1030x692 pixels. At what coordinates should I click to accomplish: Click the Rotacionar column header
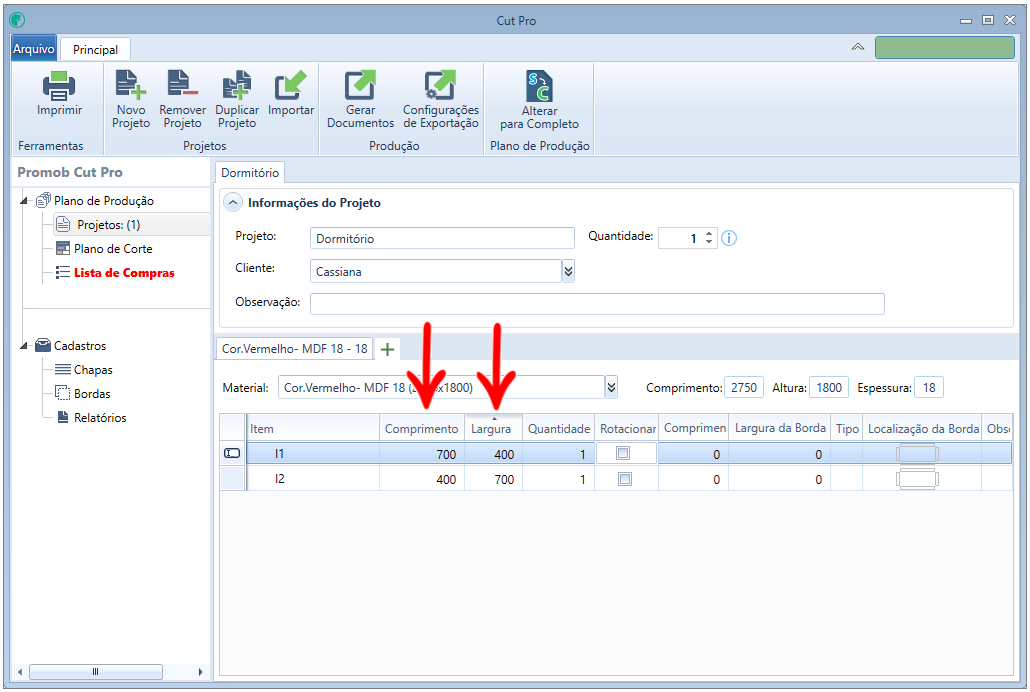[x=627, y=428]
